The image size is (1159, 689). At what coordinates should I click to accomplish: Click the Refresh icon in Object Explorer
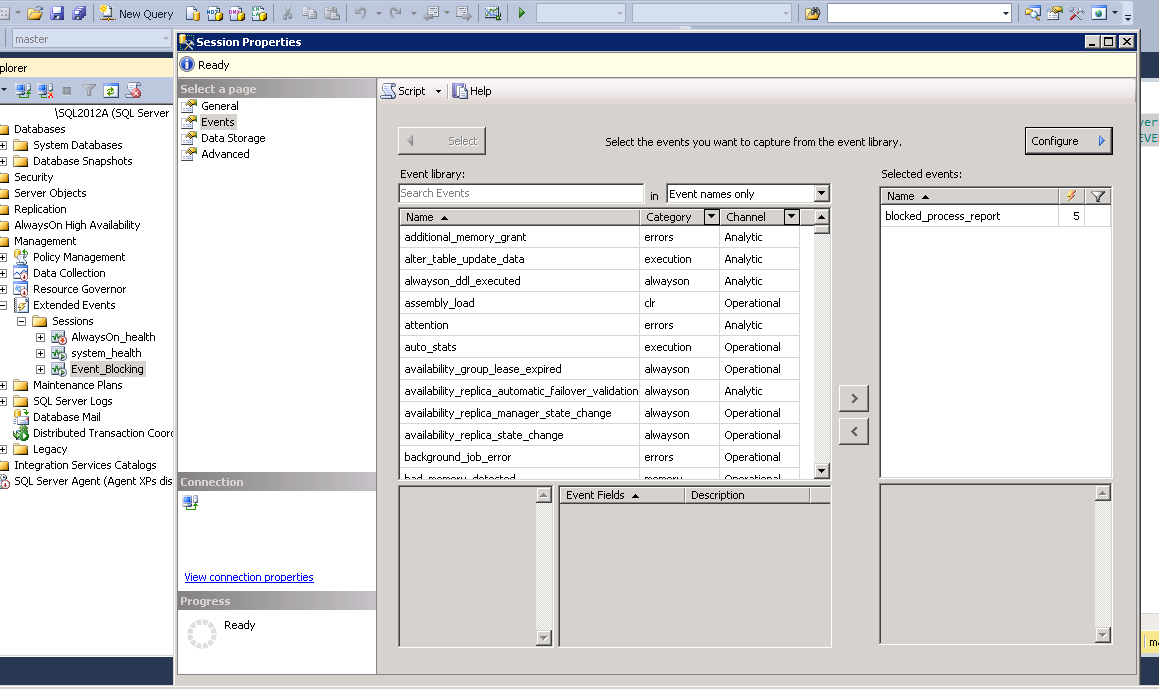(111, 90)
